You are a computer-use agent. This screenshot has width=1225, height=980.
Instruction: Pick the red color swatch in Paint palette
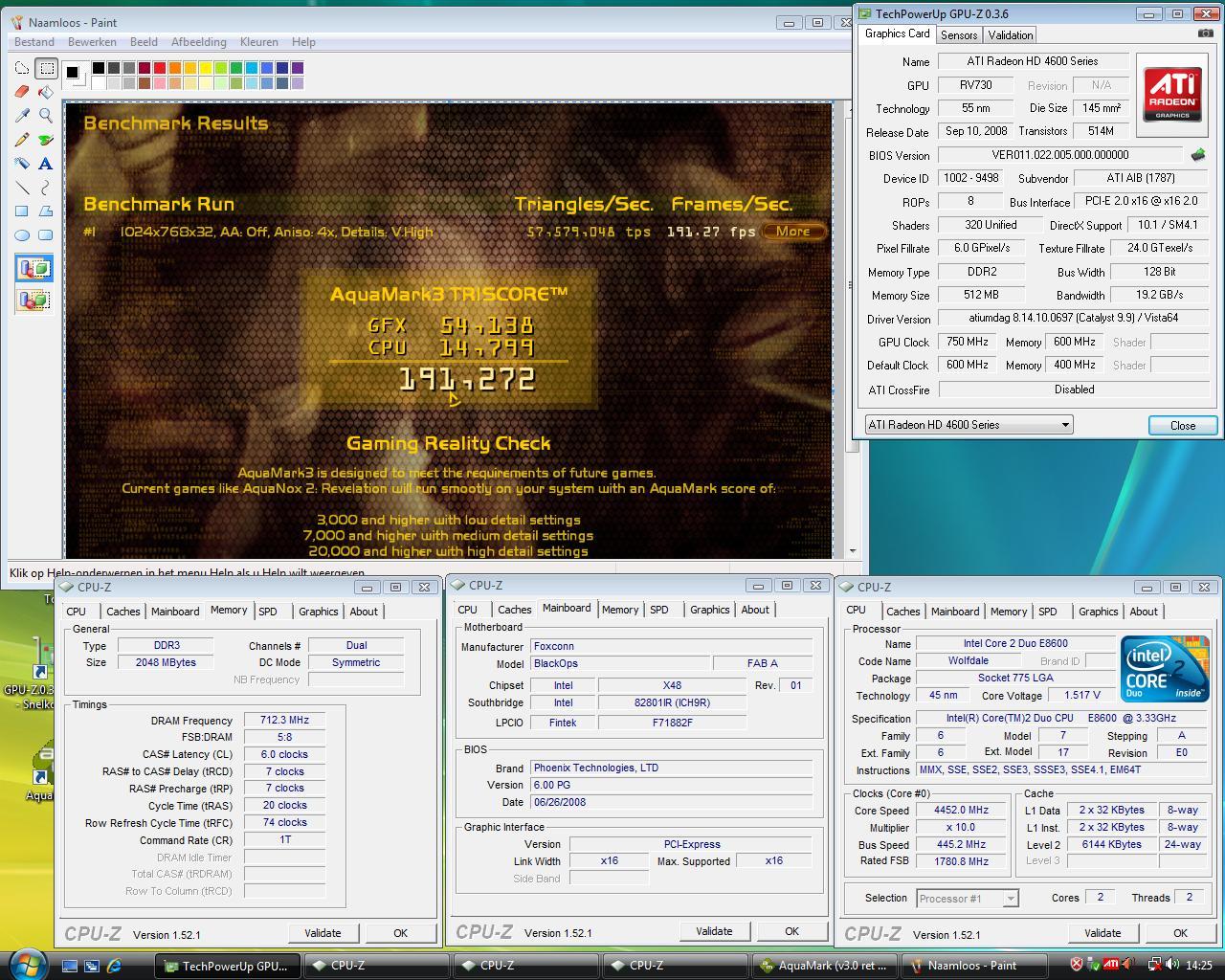tap(160, 68)
